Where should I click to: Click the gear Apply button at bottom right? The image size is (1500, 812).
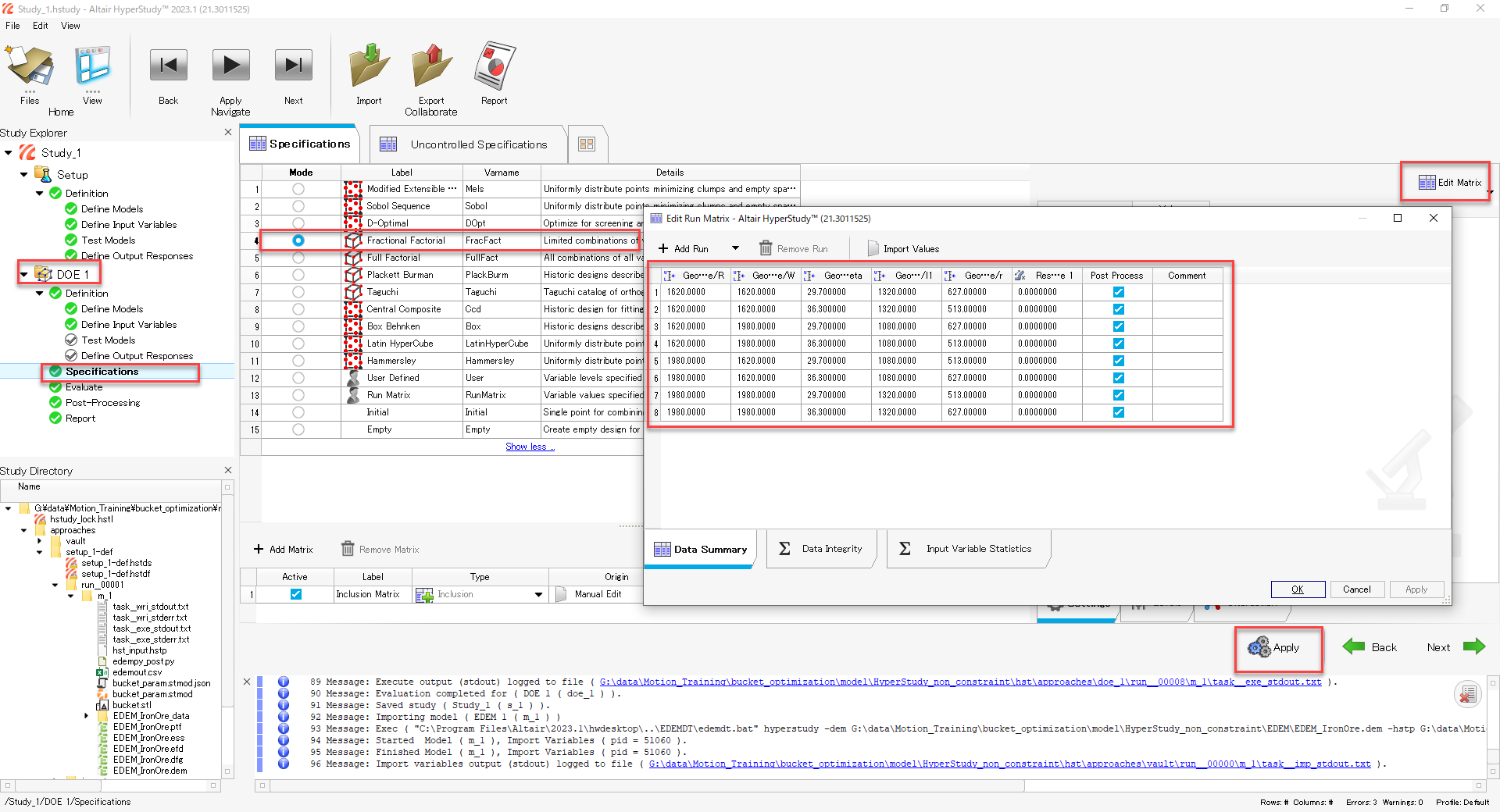pos(1273,647)
